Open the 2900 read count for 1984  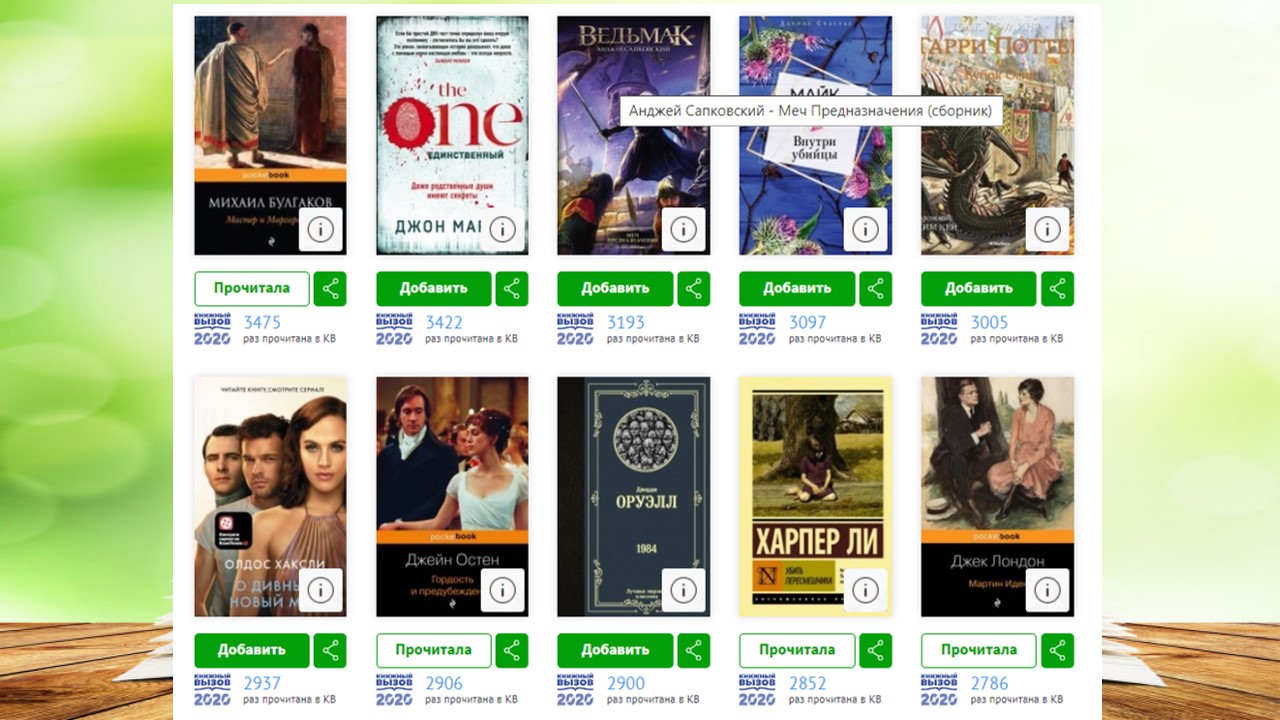coord(626,683)
